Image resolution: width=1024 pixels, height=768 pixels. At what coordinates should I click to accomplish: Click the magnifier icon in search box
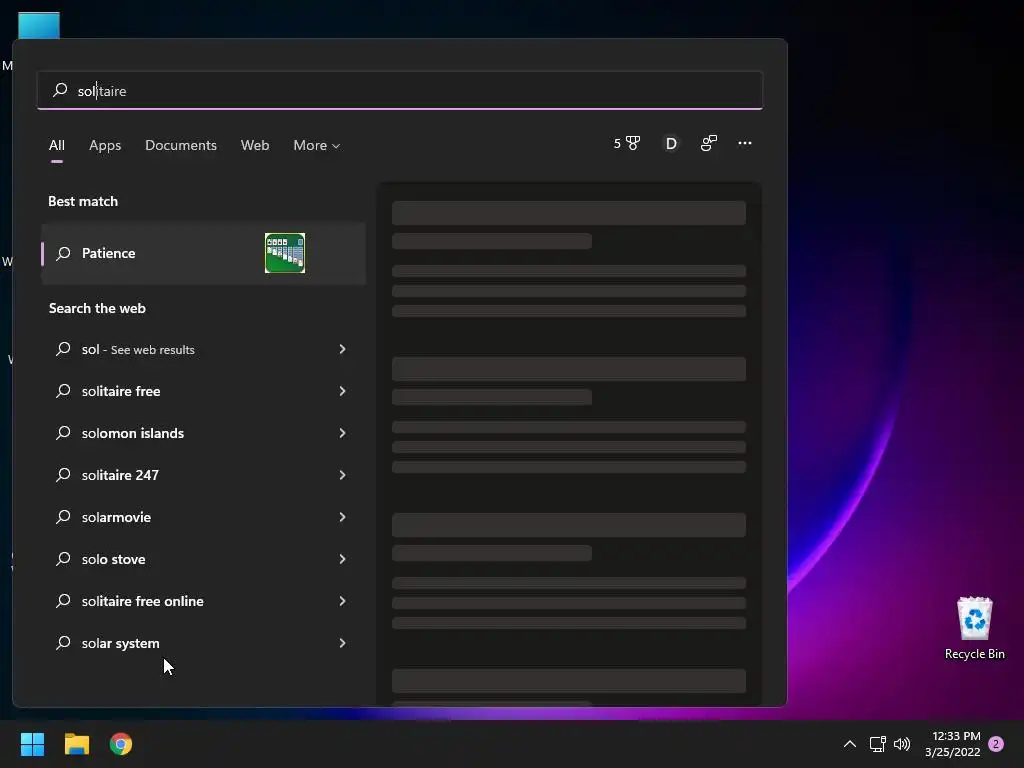(x=60, y=90)
